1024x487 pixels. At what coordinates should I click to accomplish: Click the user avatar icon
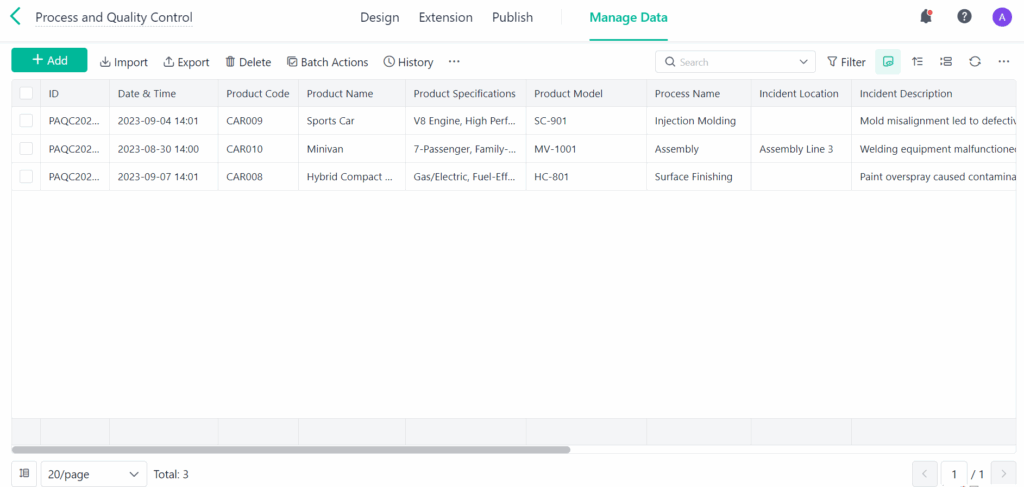click(1001, 17)
